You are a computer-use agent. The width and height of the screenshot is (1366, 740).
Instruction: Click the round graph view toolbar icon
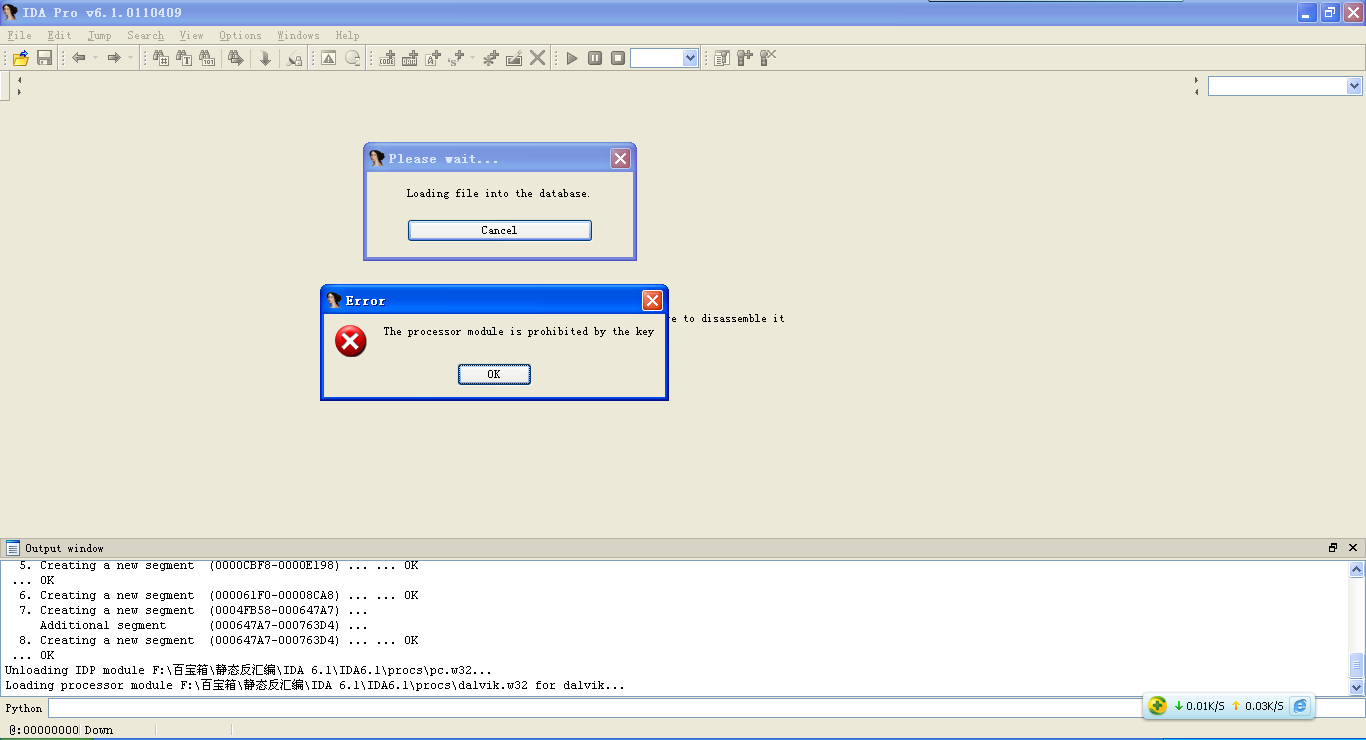pyautogui.click(x=352, y=58)
